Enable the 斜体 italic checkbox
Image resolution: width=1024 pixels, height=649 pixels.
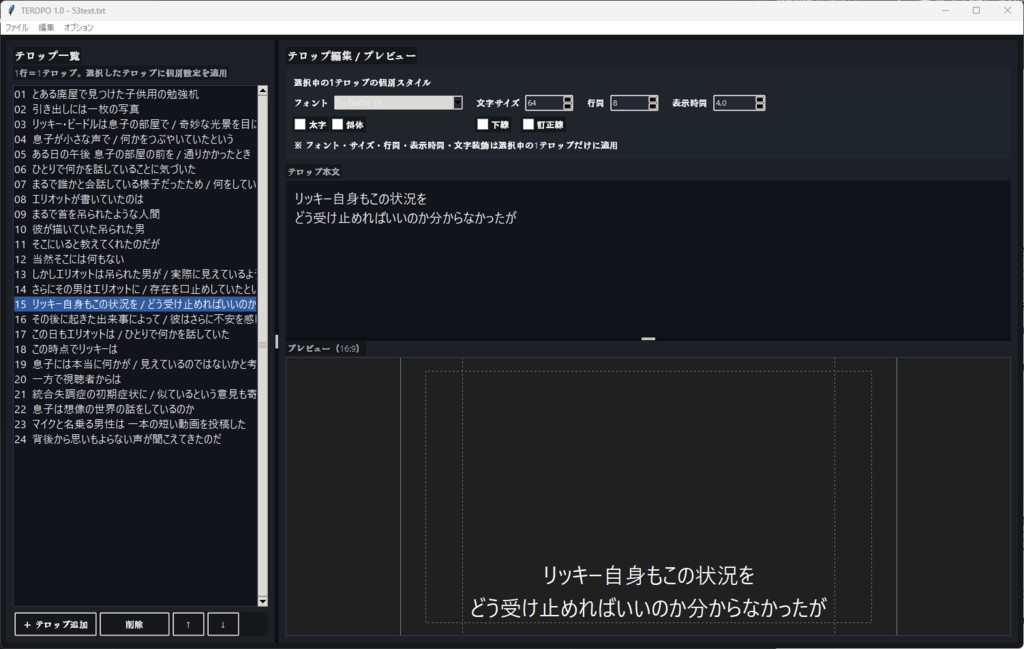pyautogui.click(x=337, y=124)
